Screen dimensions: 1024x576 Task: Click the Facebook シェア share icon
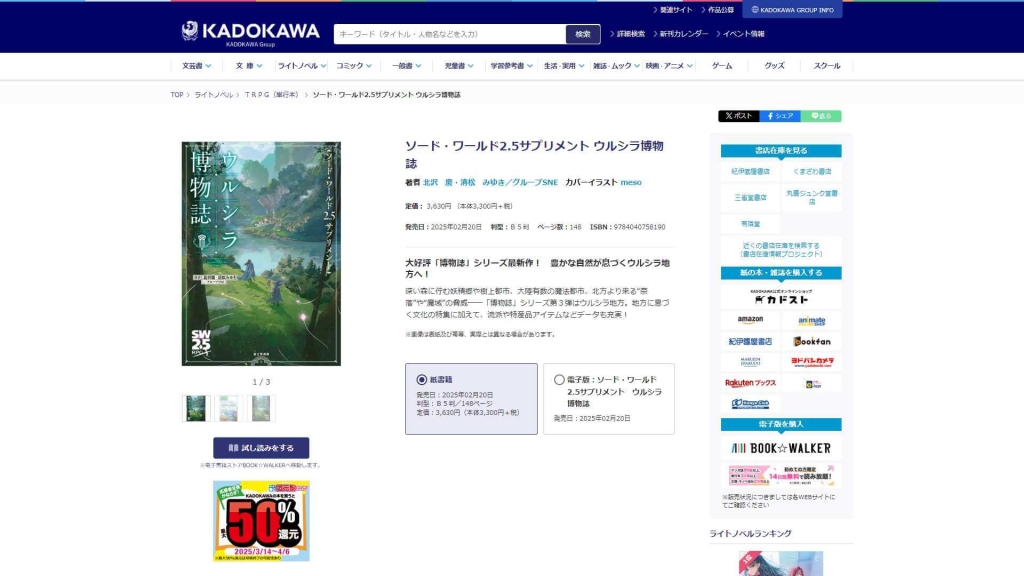coord(778,115)
